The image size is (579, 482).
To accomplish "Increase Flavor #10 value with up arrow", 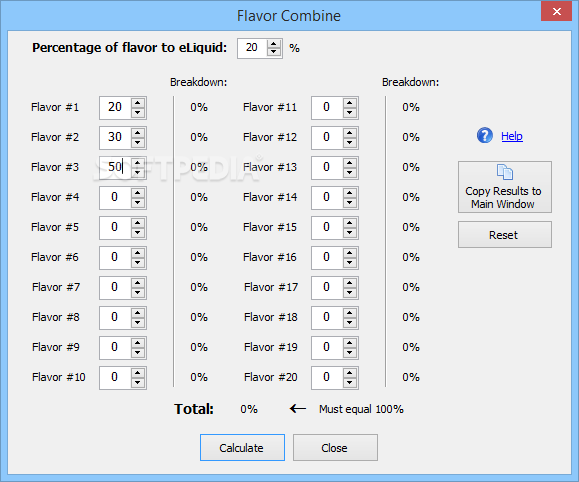I will click(x=138, y=373).
